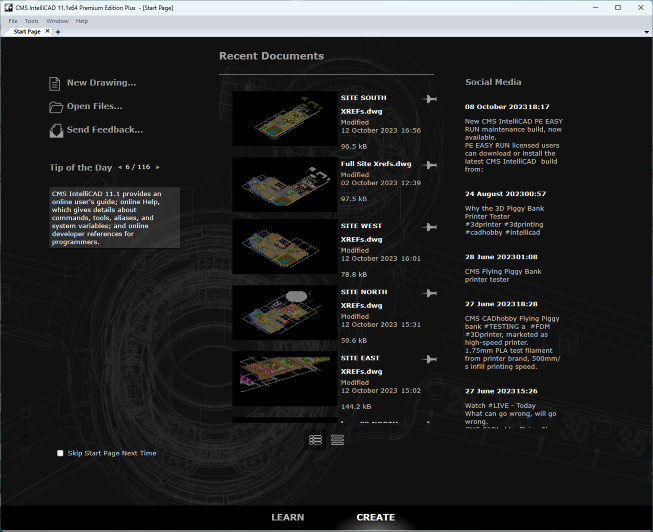Click the '144.2 kB' file size text
The width and height of the screenshot is (653, 532).
pyautogui.click(x=356, y=407)
